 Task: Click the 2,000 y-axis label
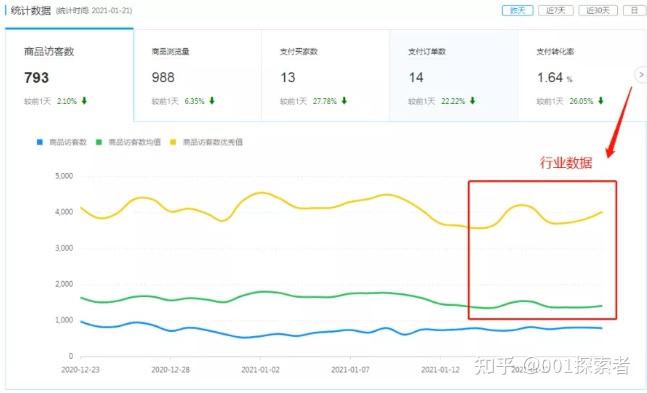(x=64, y=284)
